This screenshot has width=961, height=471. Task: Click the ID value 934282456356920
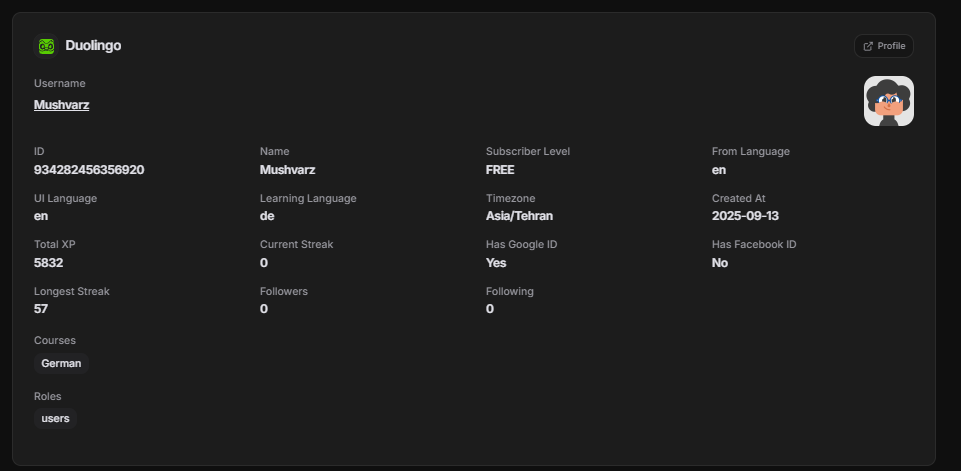(89, 170)
